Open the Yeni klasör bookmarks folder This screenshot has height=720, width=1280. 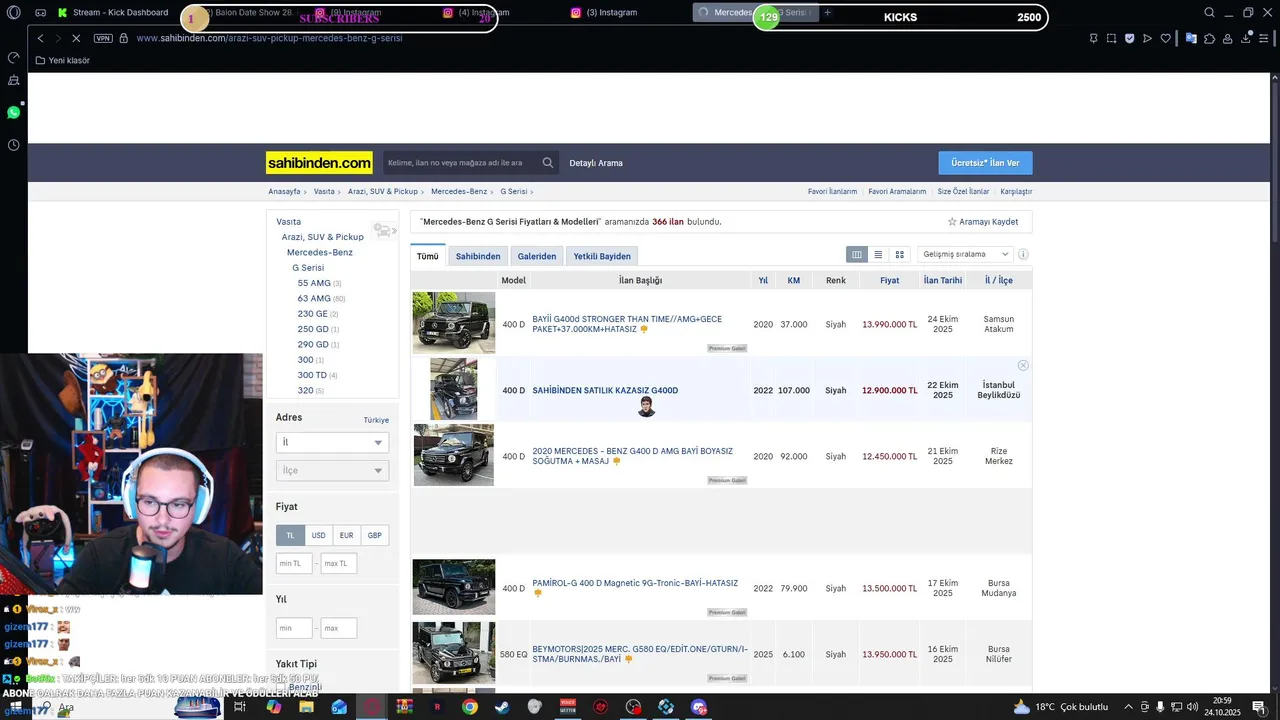point(63,60)
